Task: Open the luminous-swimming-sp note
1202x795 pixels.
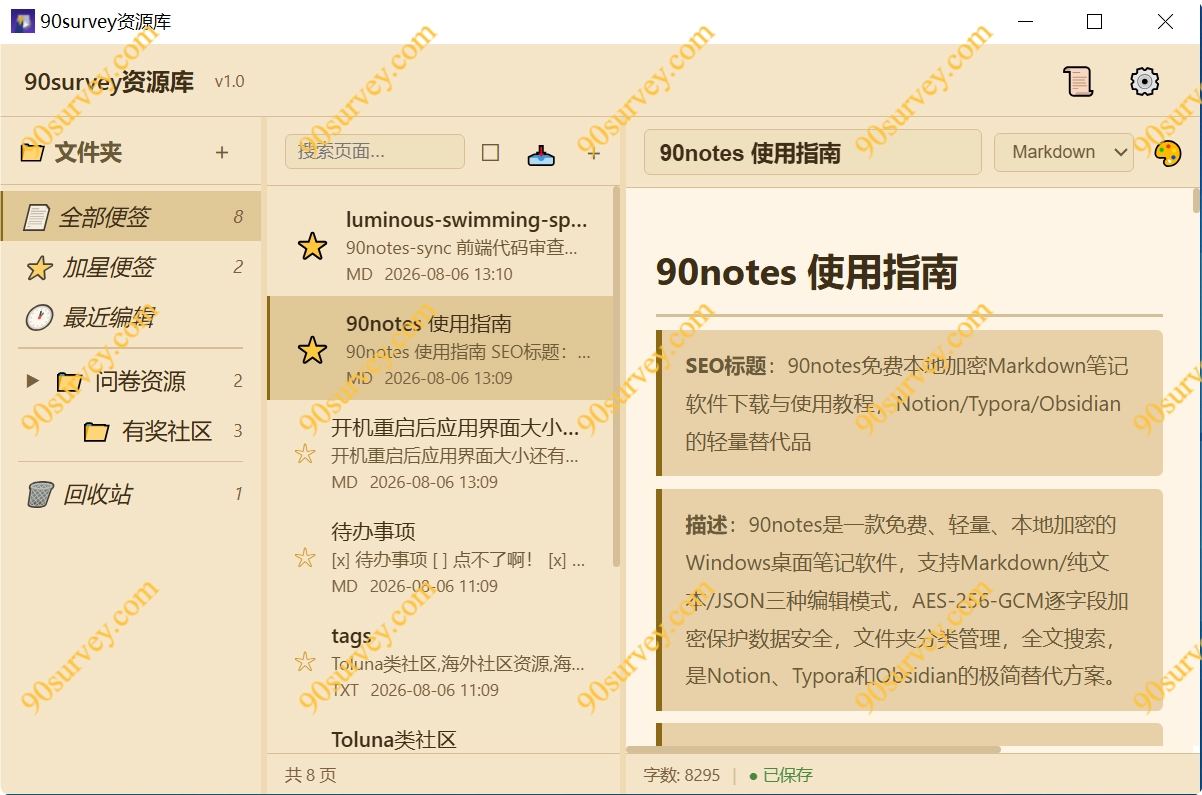Action: 441,246
